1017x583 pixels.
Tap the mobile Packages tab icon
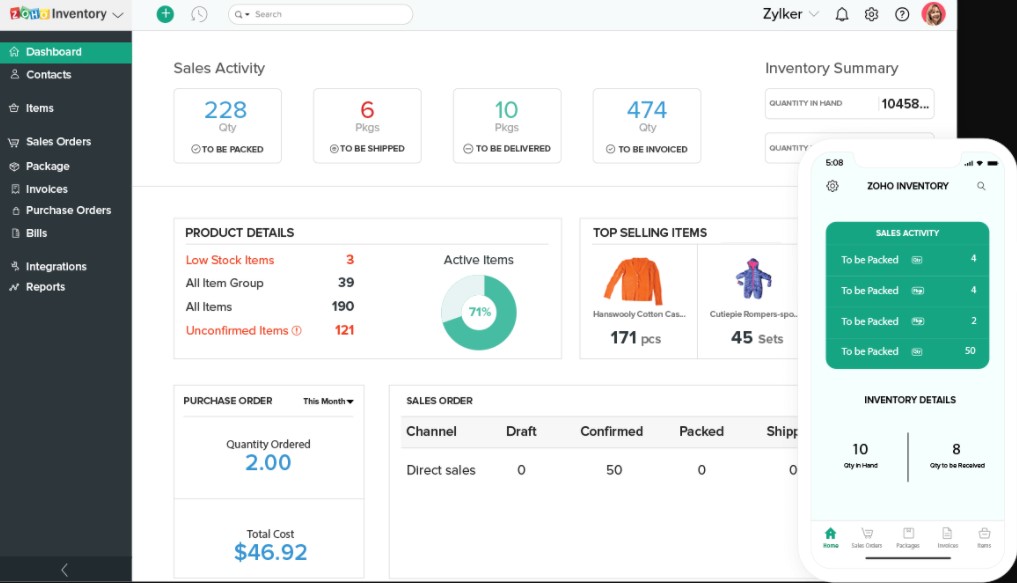[908, 537]
